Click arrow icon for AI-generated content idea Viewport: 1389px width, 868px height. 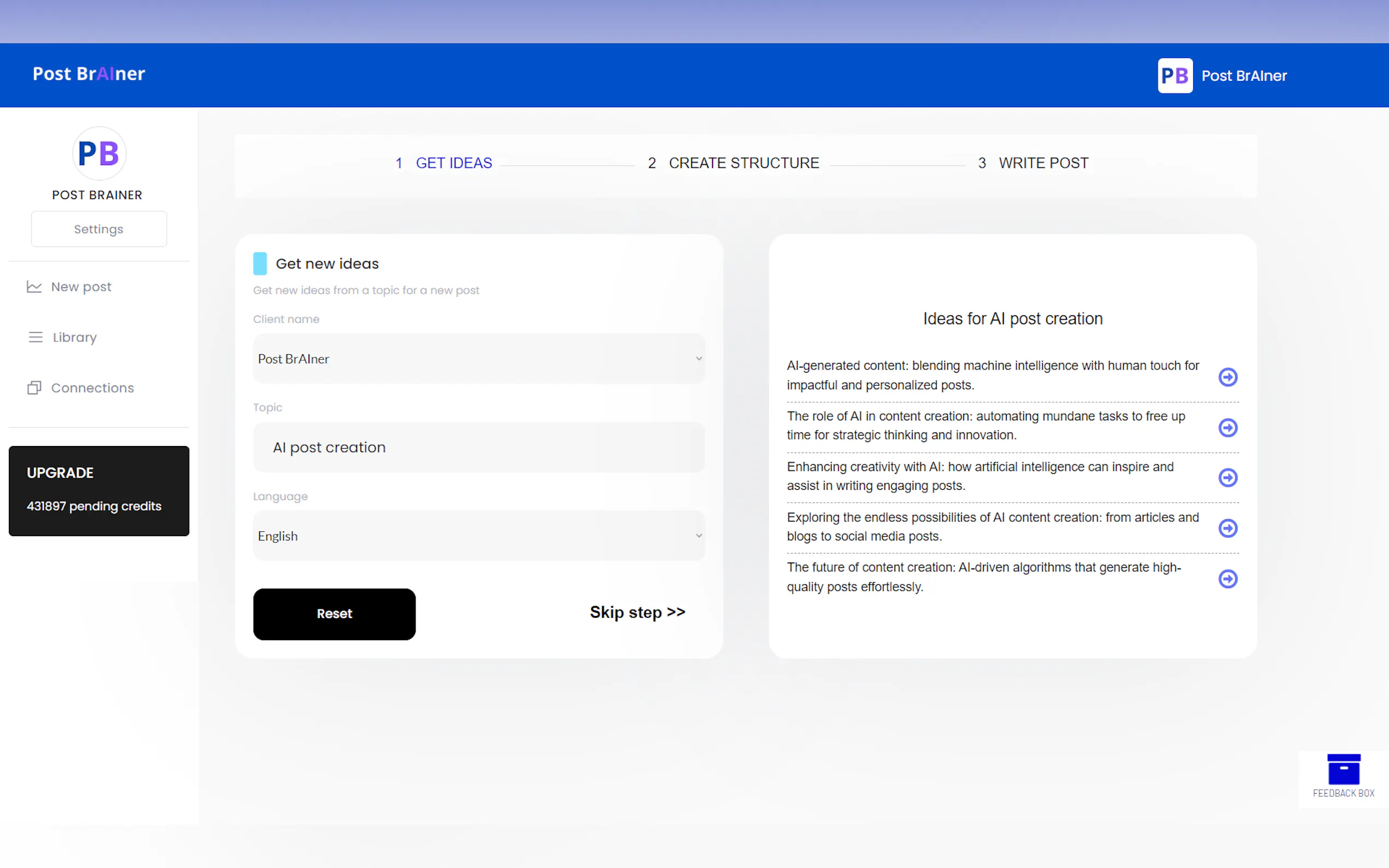coord(1227,377)
